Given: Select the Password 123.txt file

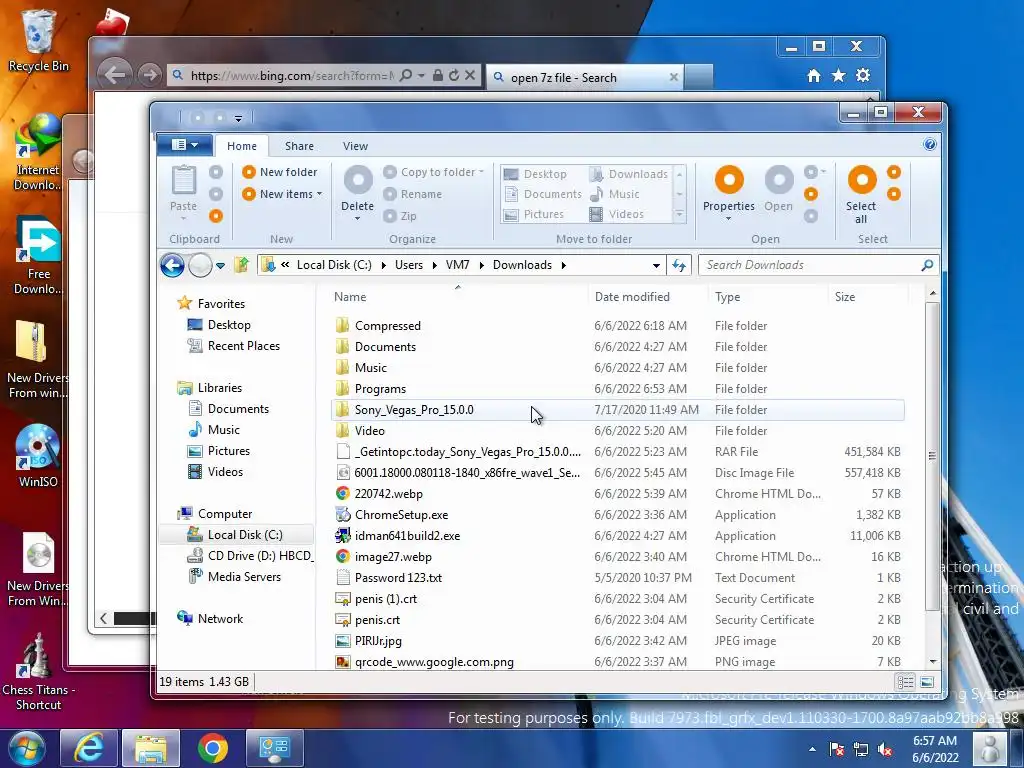Looking at the screenshot, I should [x=617, y=577].
